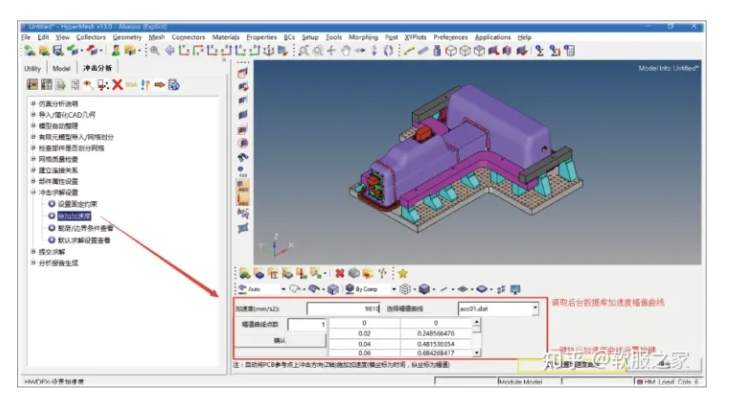Open the Materials menu
The height and width of the screenshot is (417, 756).
pyautogui.click(x=226, y=37)
